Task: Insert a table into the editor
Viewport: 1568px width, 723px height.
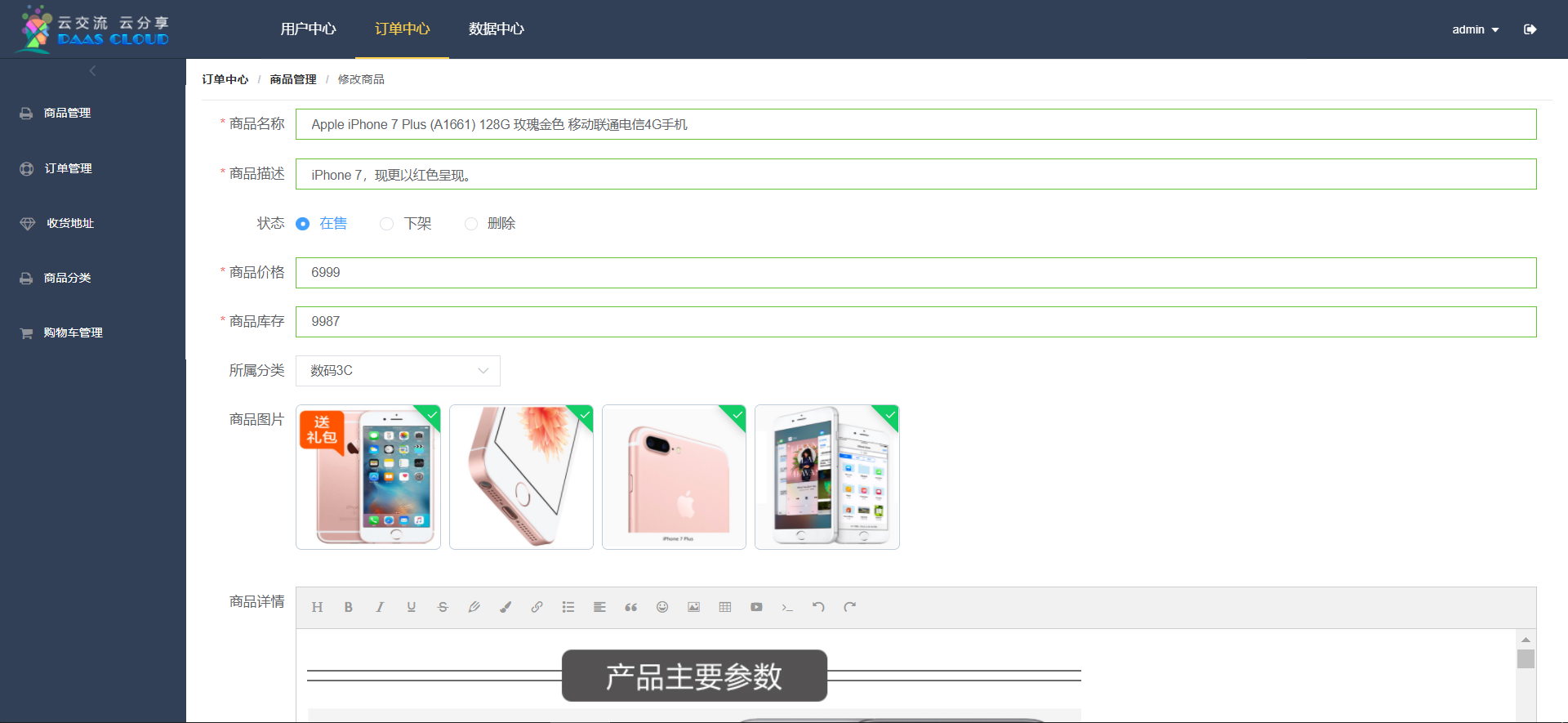Action: pyautogui.click(x=725, y=607)
